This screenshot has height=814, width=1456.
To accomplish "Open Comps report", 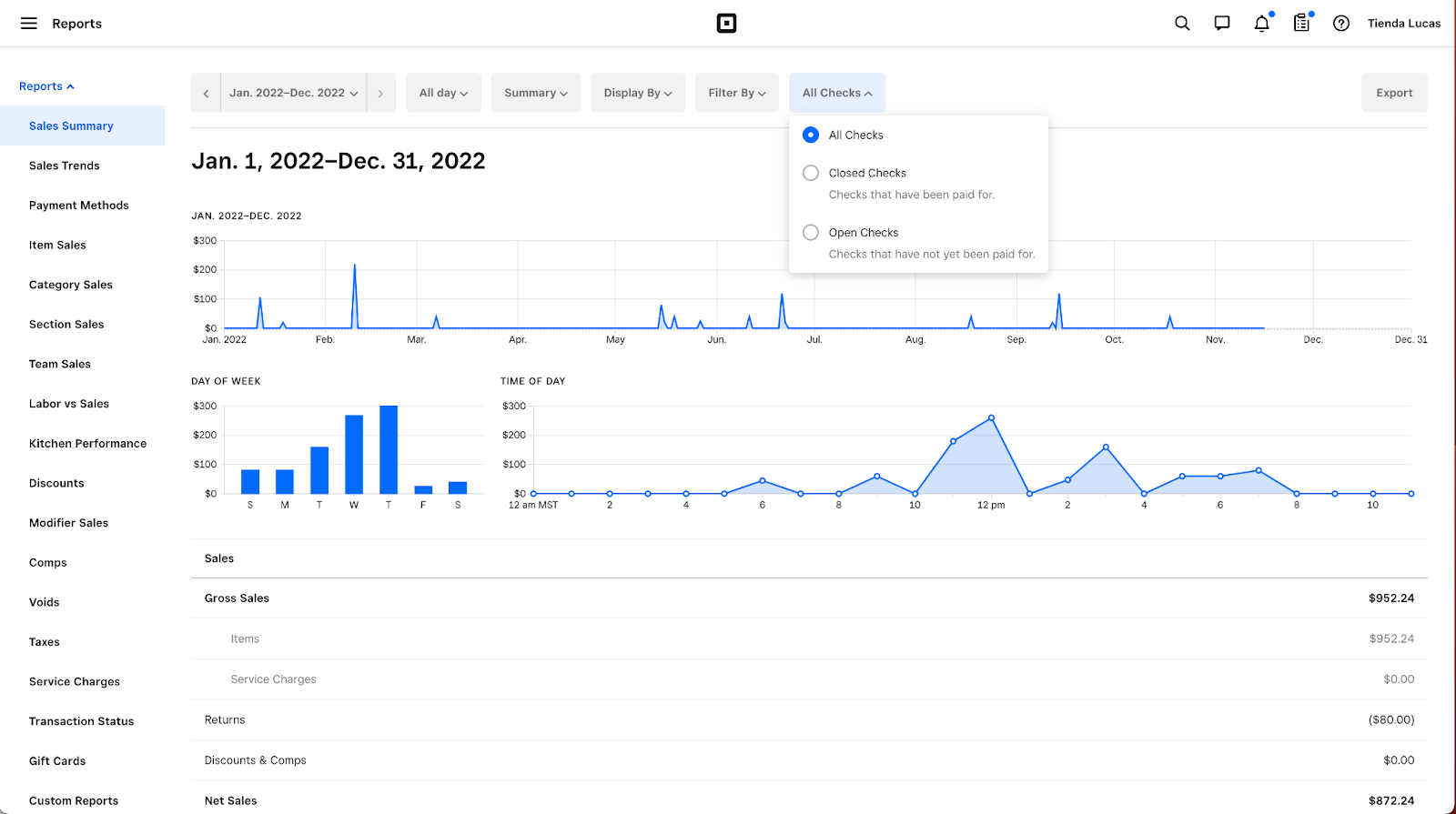I will pyautogui.click(x=48, y=563).
